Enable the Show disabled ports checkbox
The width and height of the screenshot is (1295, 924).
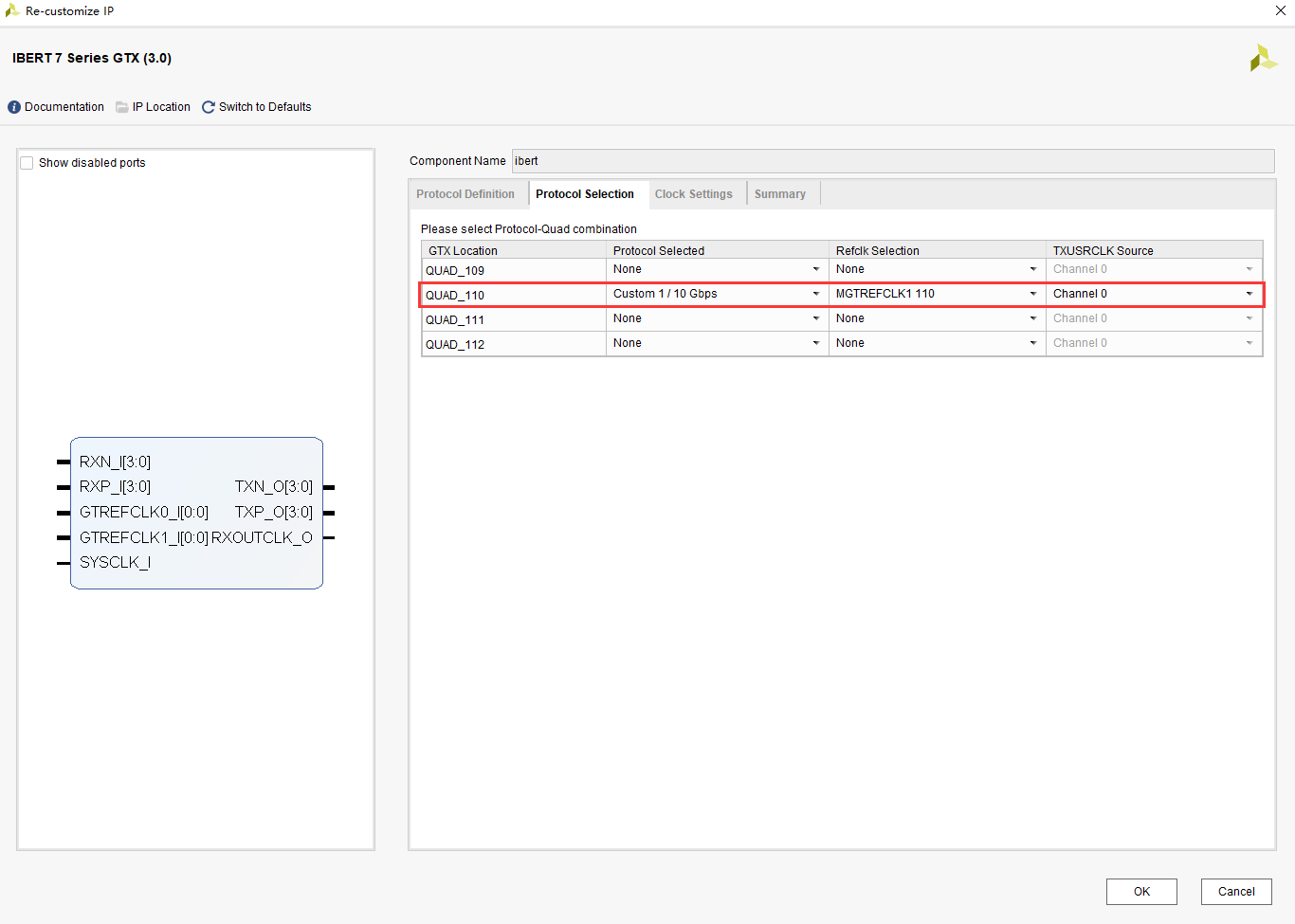(27, 163)
